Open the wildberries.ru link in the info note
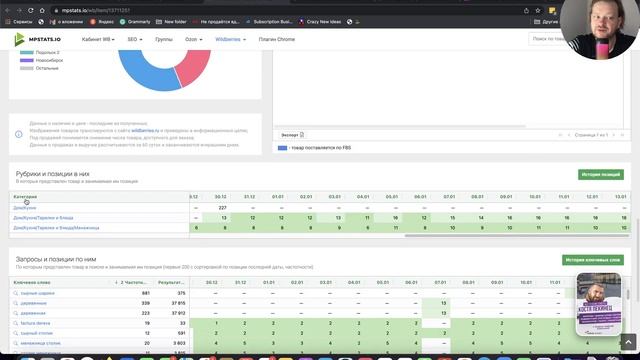This screenshot has width=640, height=360. [145, 131]
